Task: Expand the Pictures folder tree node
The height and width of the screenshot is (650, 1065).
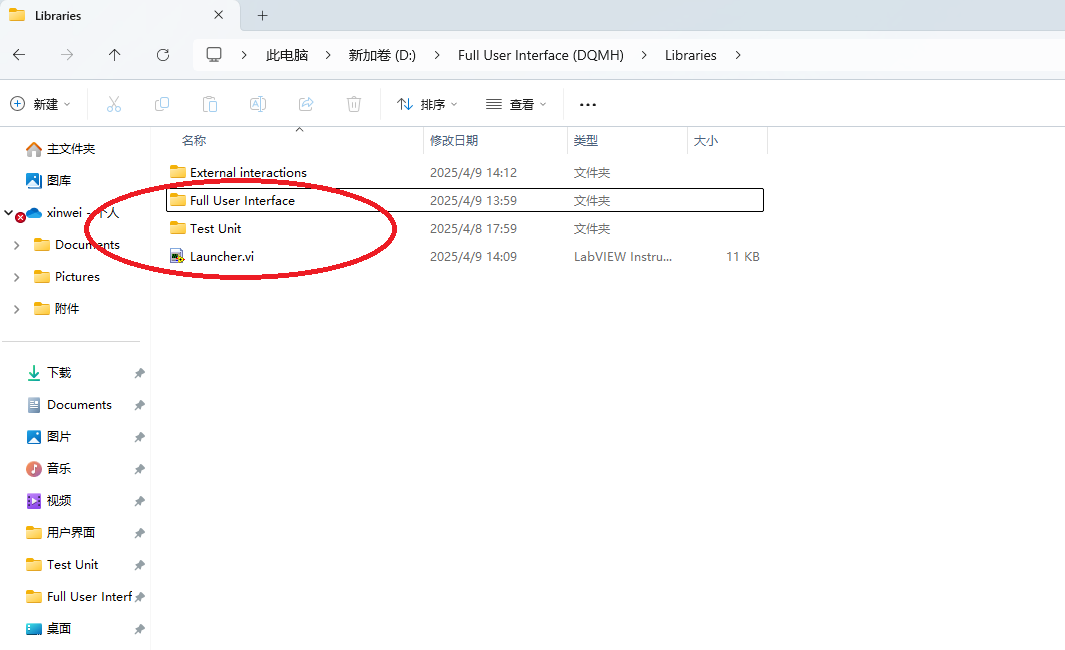Action: pyautogui.click(x=16, y=277)
